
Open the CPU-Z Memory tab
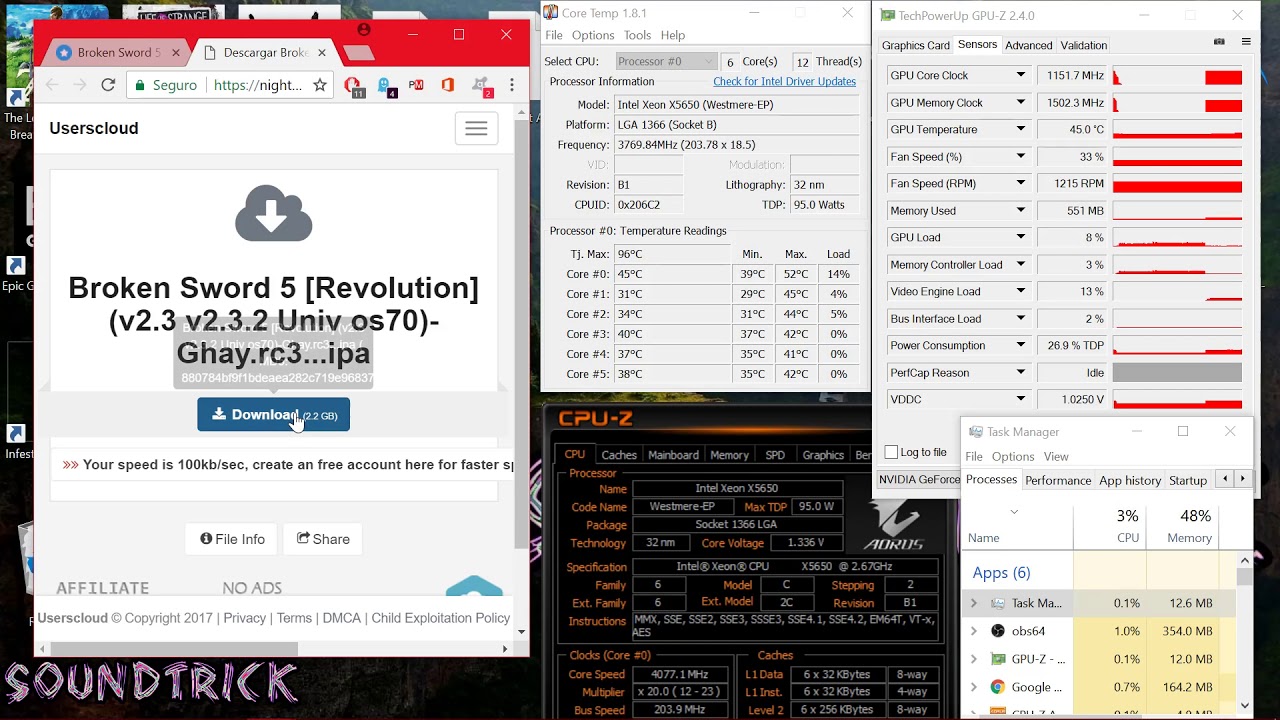(729, 455)
